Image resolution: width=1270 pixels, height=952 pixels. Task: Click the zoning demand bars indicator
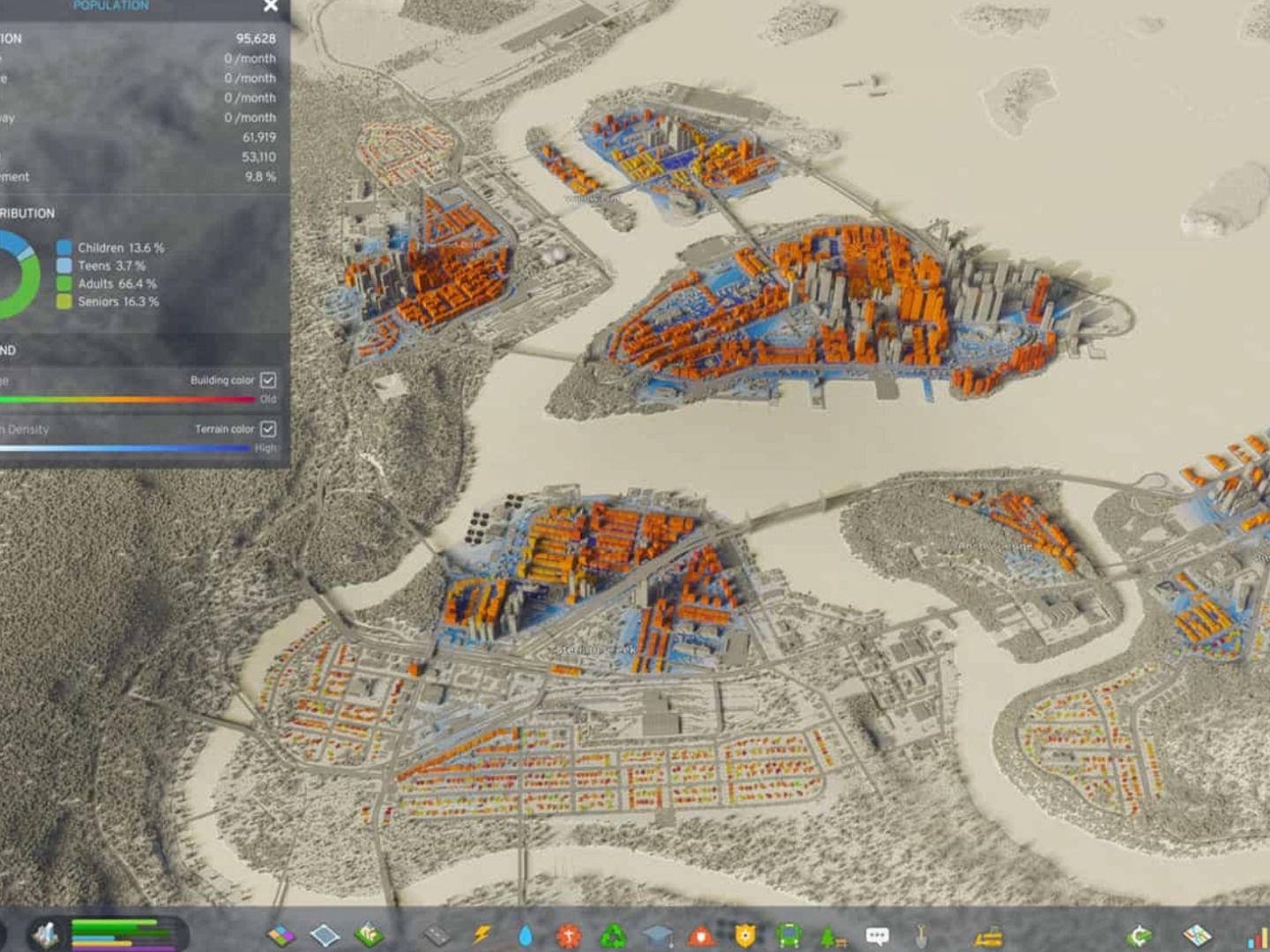(123, 933)
